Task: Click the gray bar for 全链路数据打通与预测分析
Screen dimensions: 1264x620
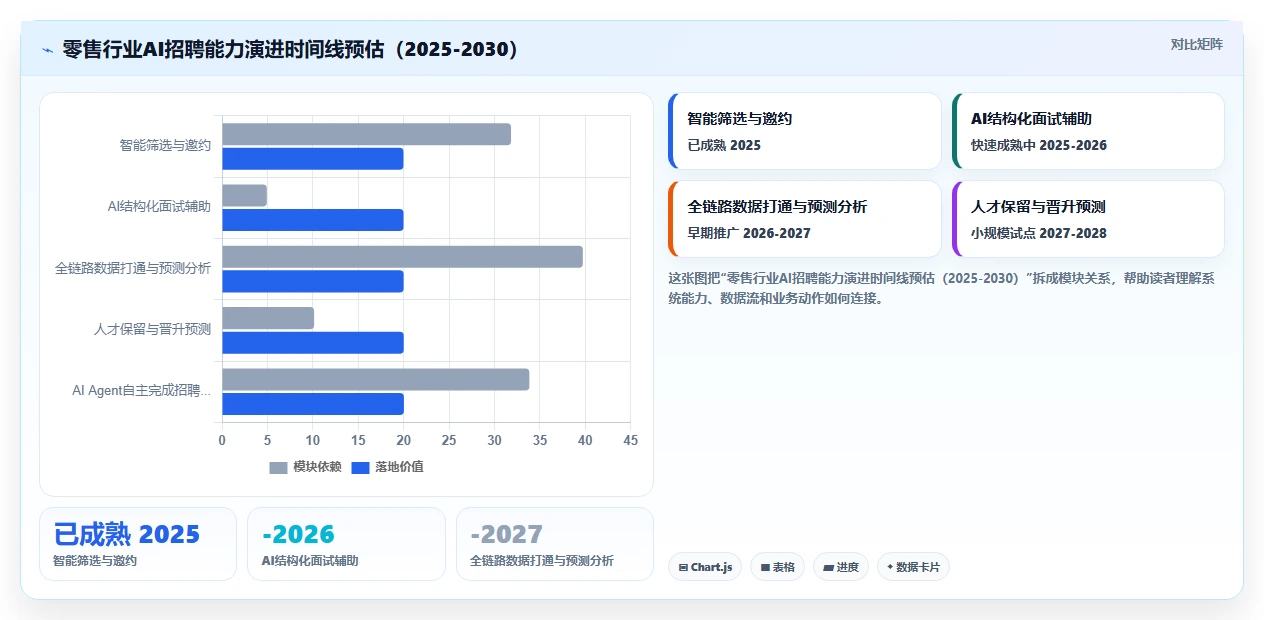Action: point(402,257)
